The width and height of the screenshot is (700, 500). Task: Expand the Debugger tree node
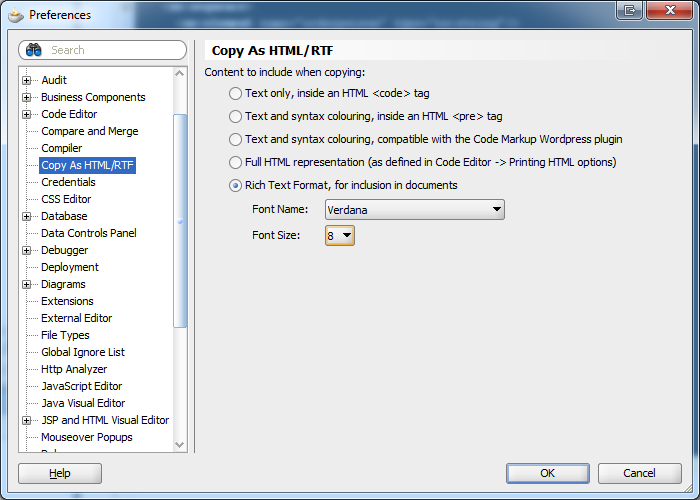(x=27, y=250)
